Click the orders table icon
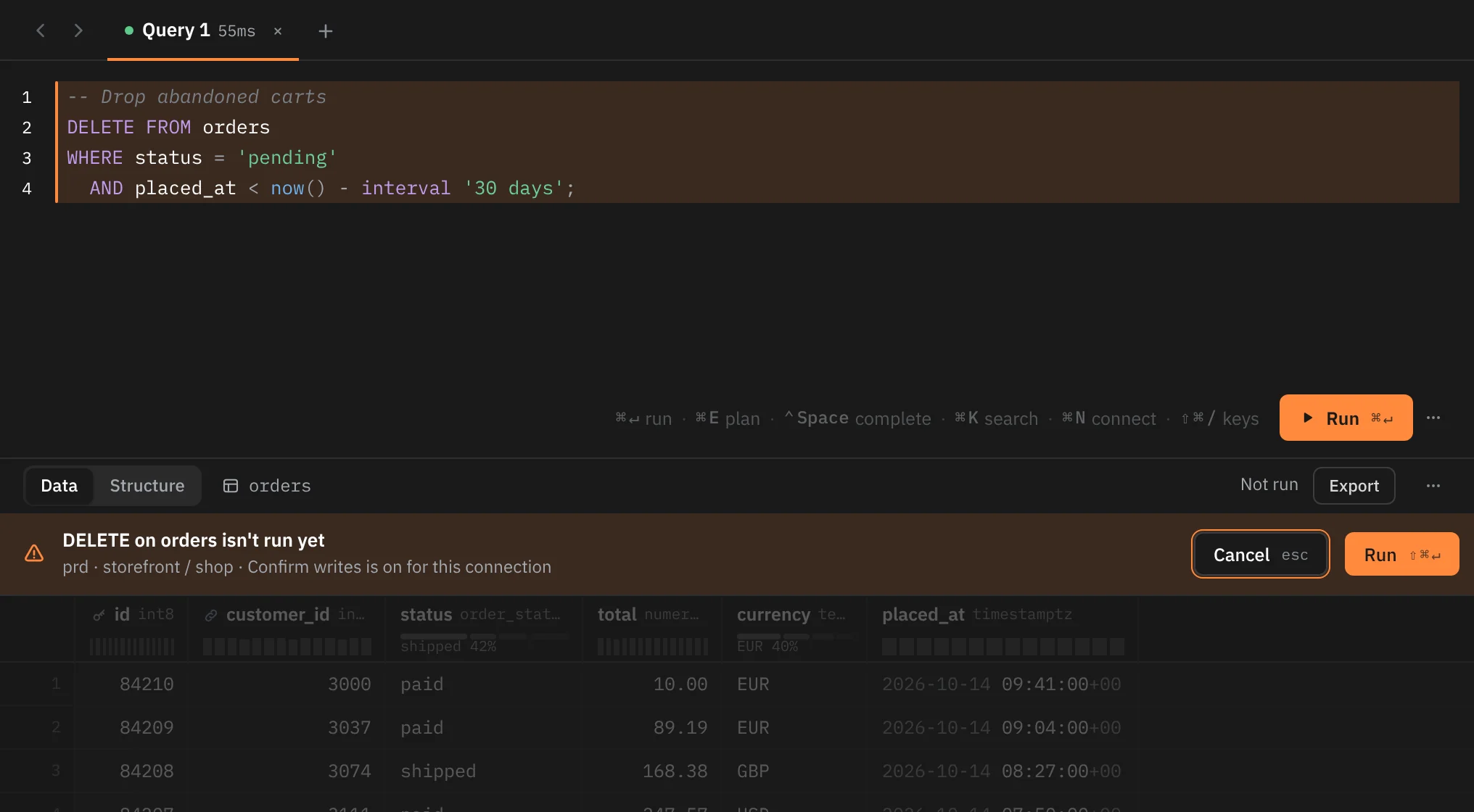1474x812 pixels. click(x=231, y=486)
